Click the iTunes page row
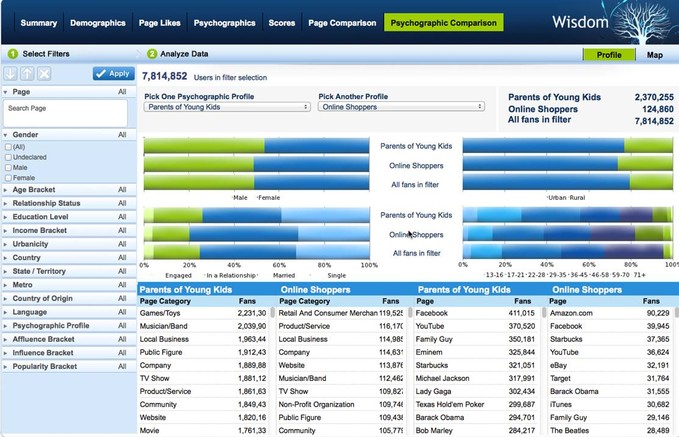679x437 pixels. tap(610, 405)
